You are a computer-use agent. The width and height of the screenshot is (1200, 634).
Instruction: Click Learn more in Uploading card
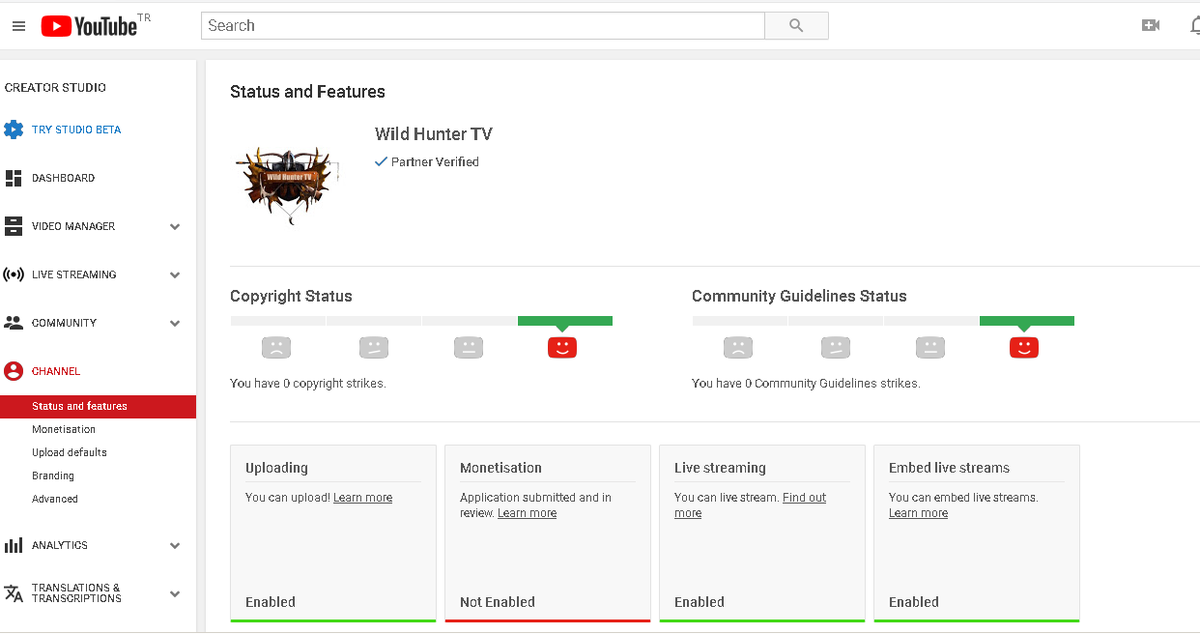coord(363,498)
